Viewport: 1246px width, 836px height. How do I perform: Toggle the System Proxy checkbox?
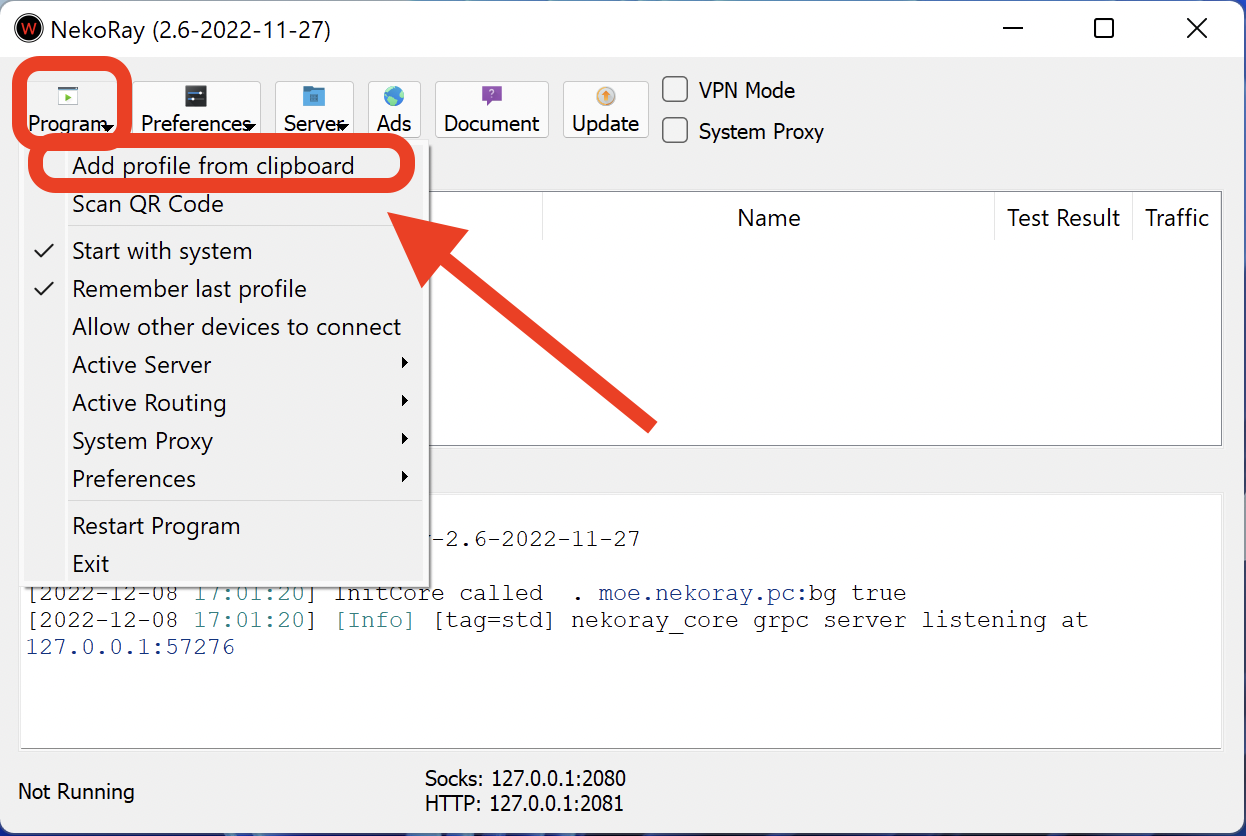[676, 131]
